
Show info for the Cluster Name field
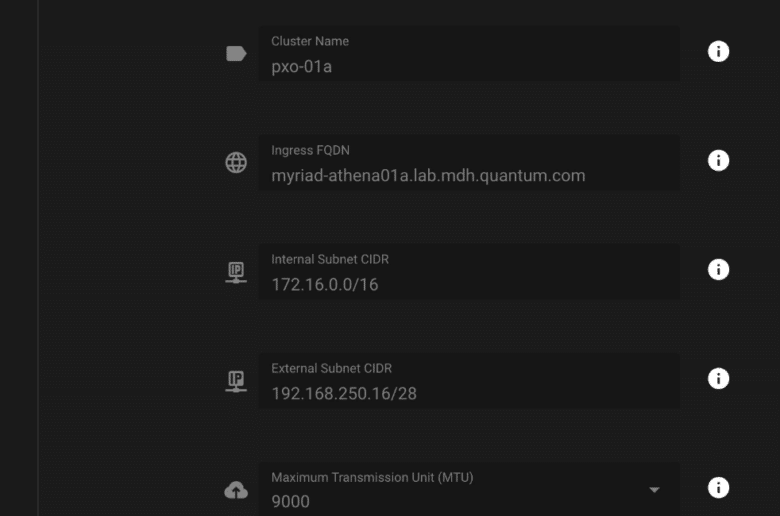[718, 51]
